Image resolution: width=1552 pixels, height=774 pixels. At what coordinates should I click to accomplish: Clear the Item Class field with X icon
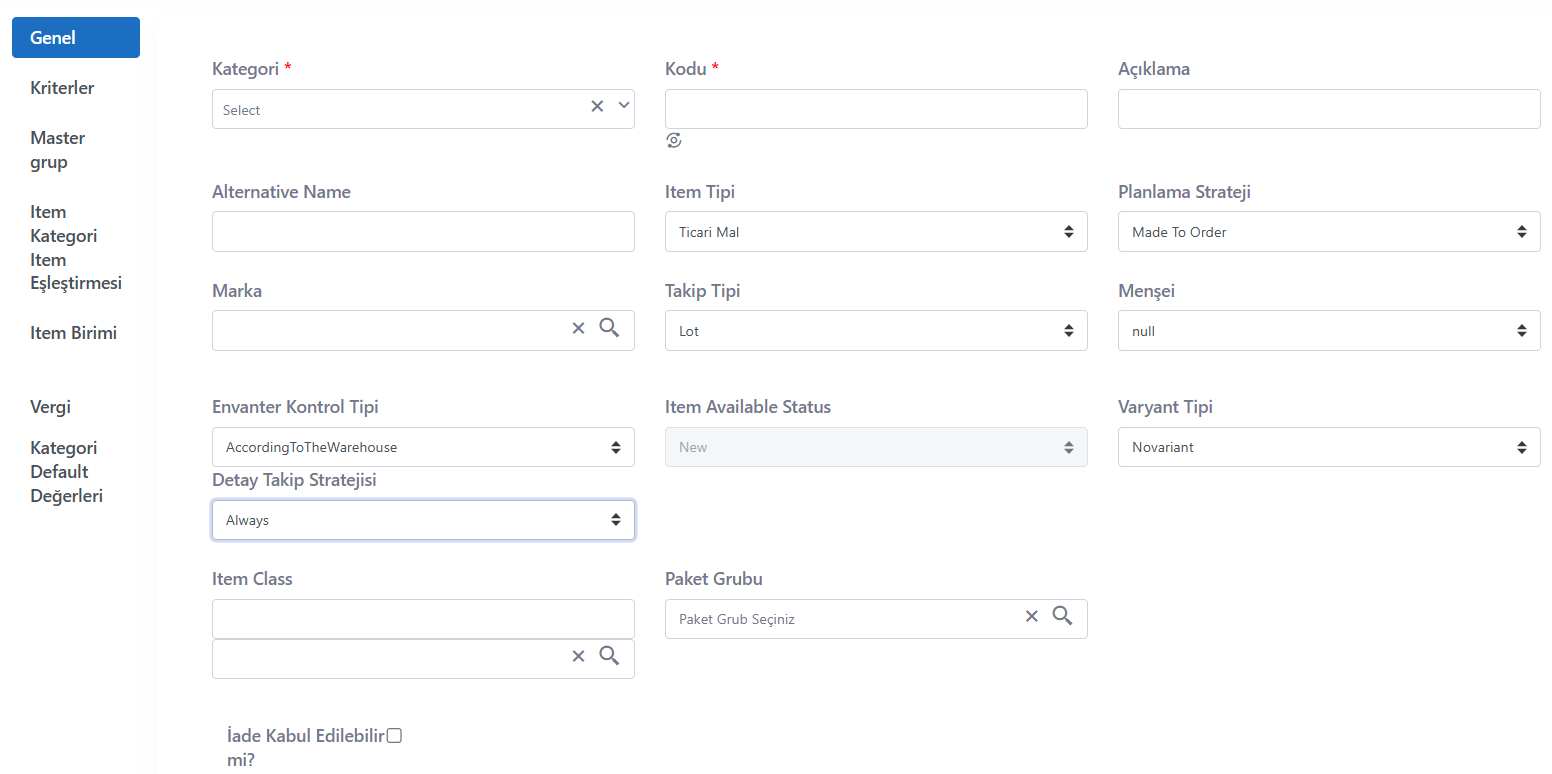578,656
